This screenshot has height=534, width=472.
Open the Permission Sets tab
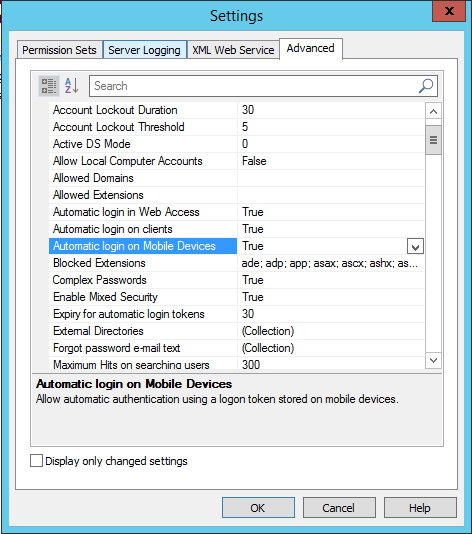60,50
